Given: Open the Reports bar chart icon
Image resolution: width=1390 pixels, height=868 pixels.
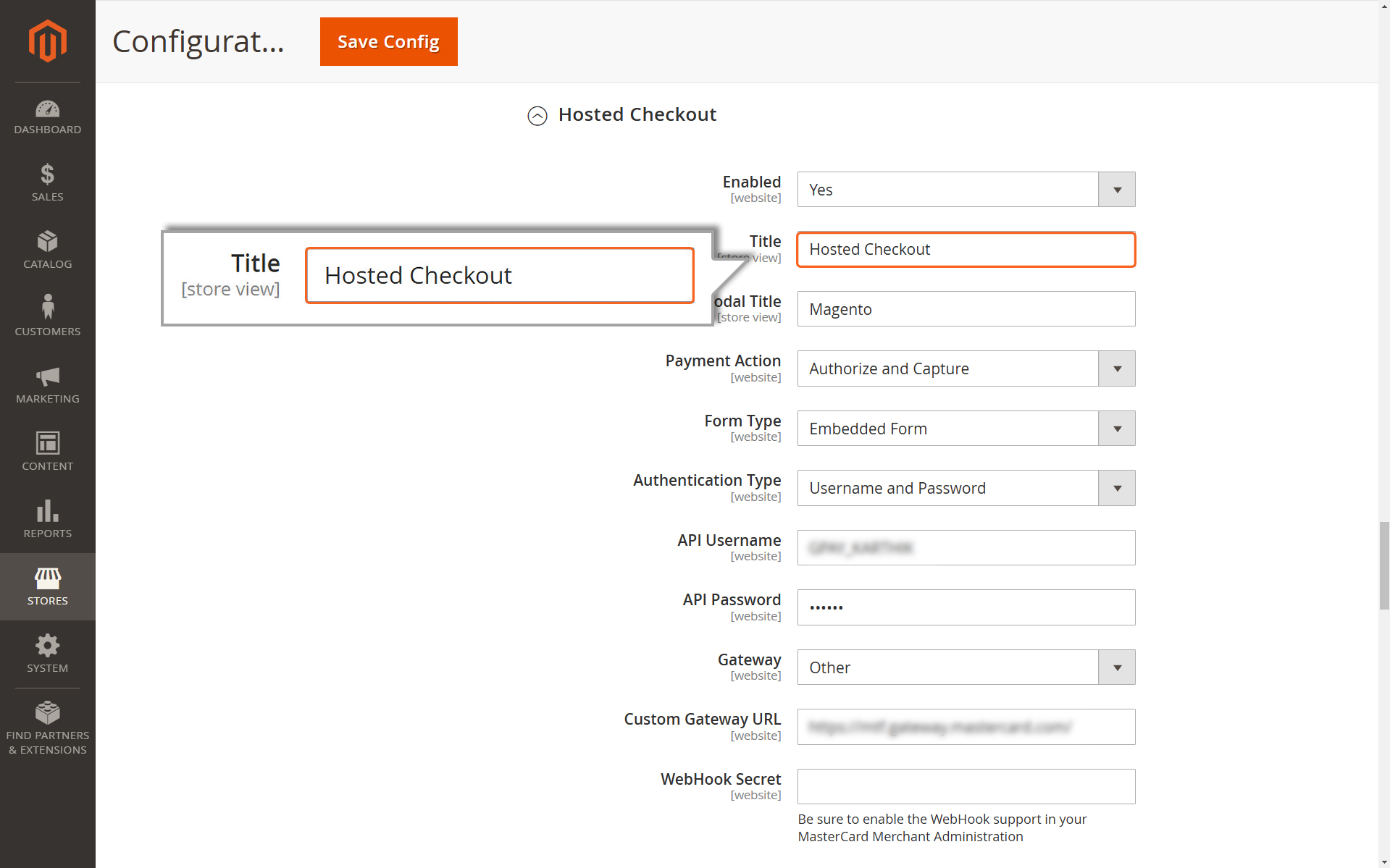Looking at the screenshot, I should 48,510.
